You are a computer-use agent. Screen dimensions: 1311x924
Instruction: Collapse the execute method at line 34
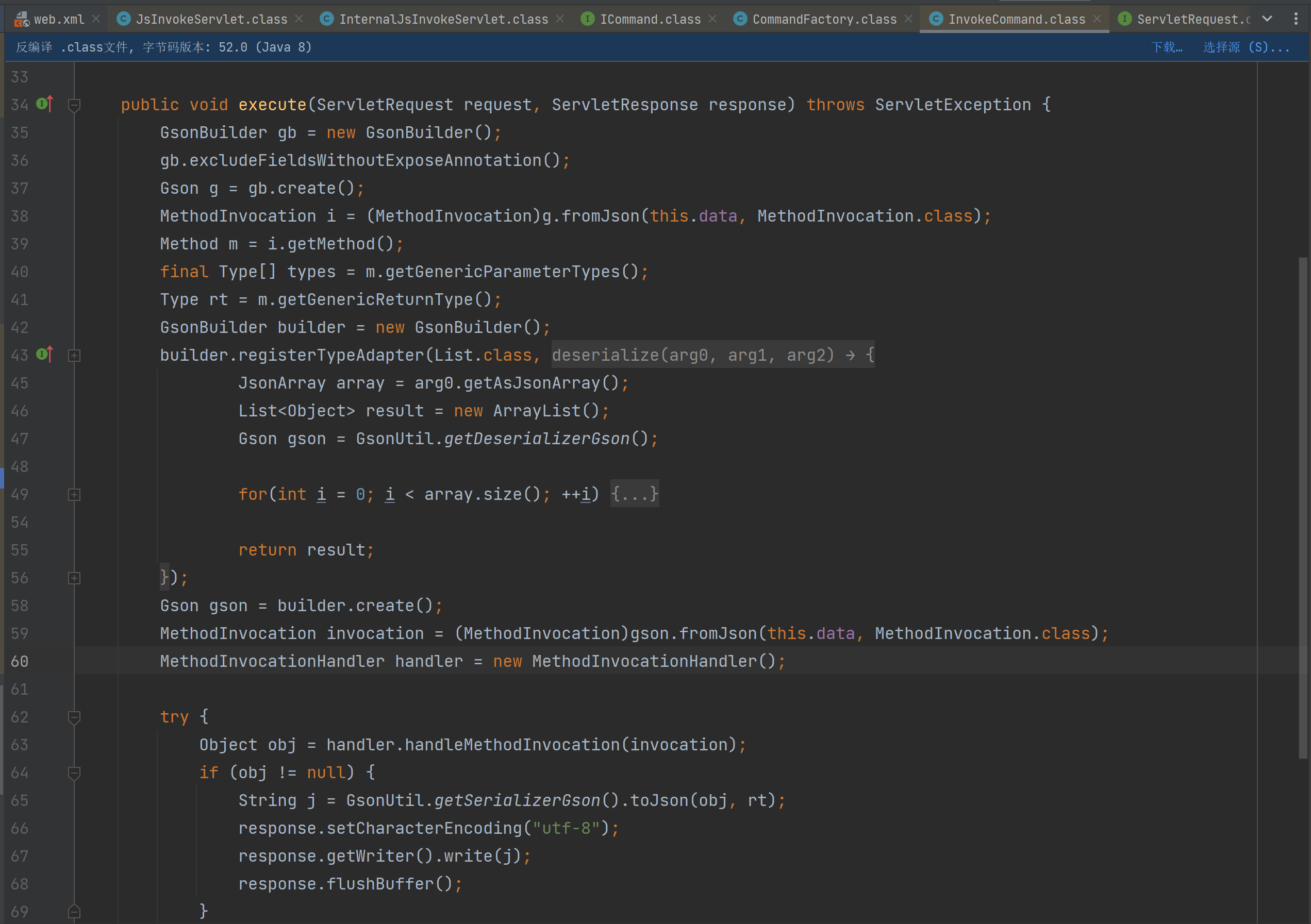(x=74, y=105)
